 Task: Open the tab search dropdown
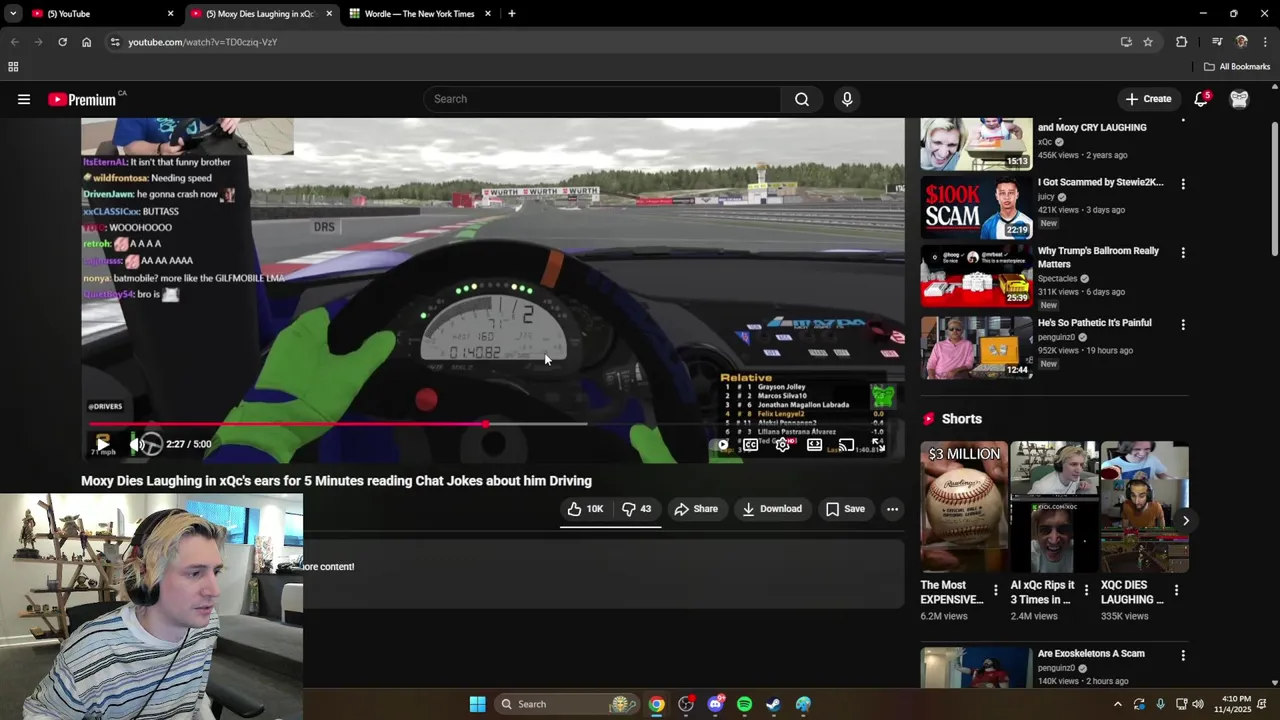click(12, 14)
